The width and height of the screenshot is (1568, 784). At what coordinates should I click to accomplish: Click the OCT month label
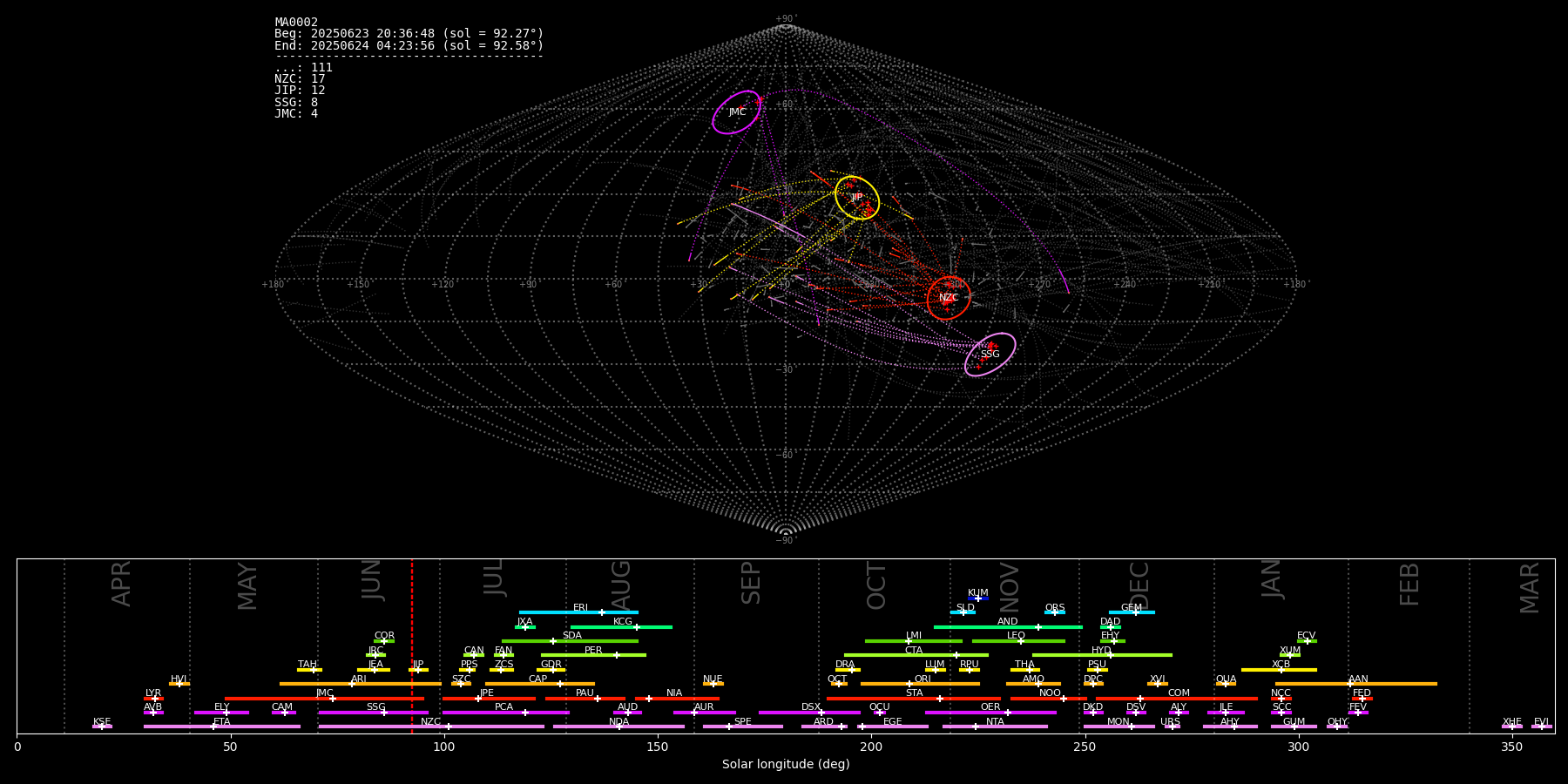tap(876, 585)
